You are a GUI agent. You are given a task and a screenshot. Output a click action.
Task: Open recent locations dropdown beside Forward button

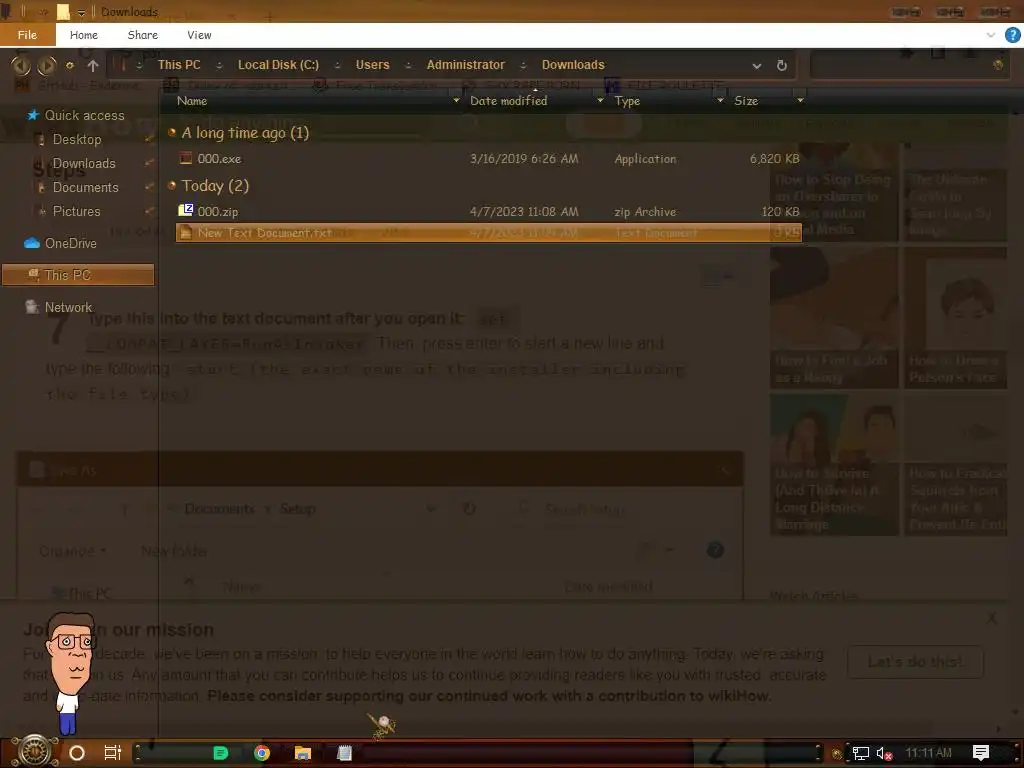tap(70, 65)
